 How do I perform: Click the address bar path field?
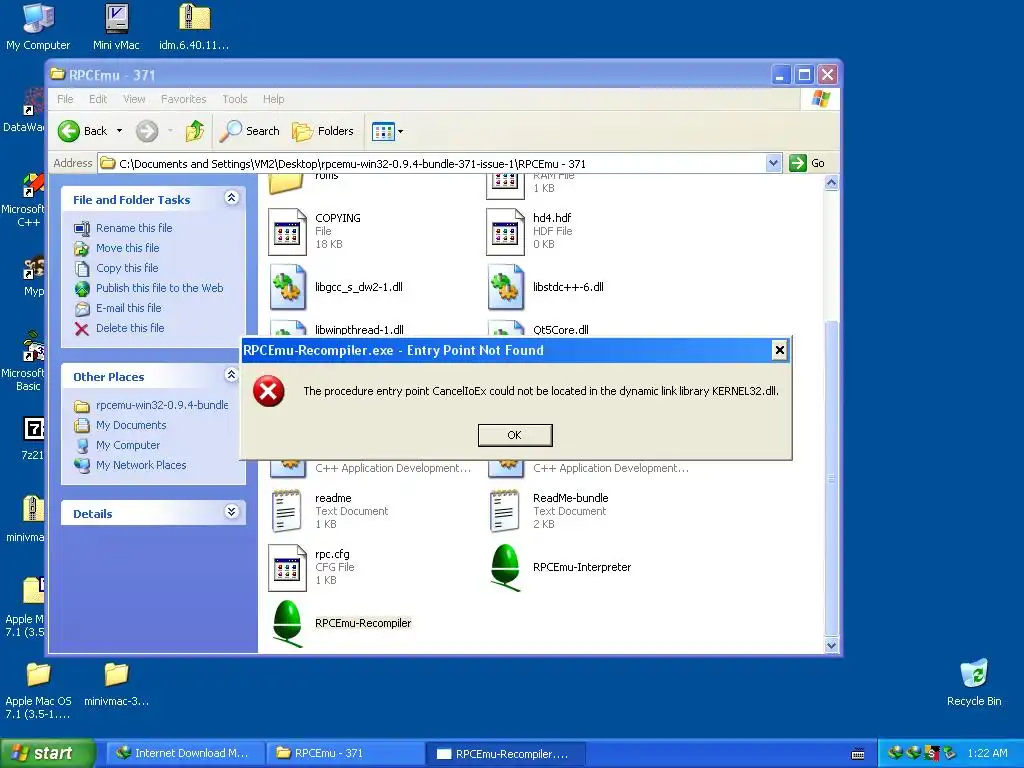(x=431, y=163)
